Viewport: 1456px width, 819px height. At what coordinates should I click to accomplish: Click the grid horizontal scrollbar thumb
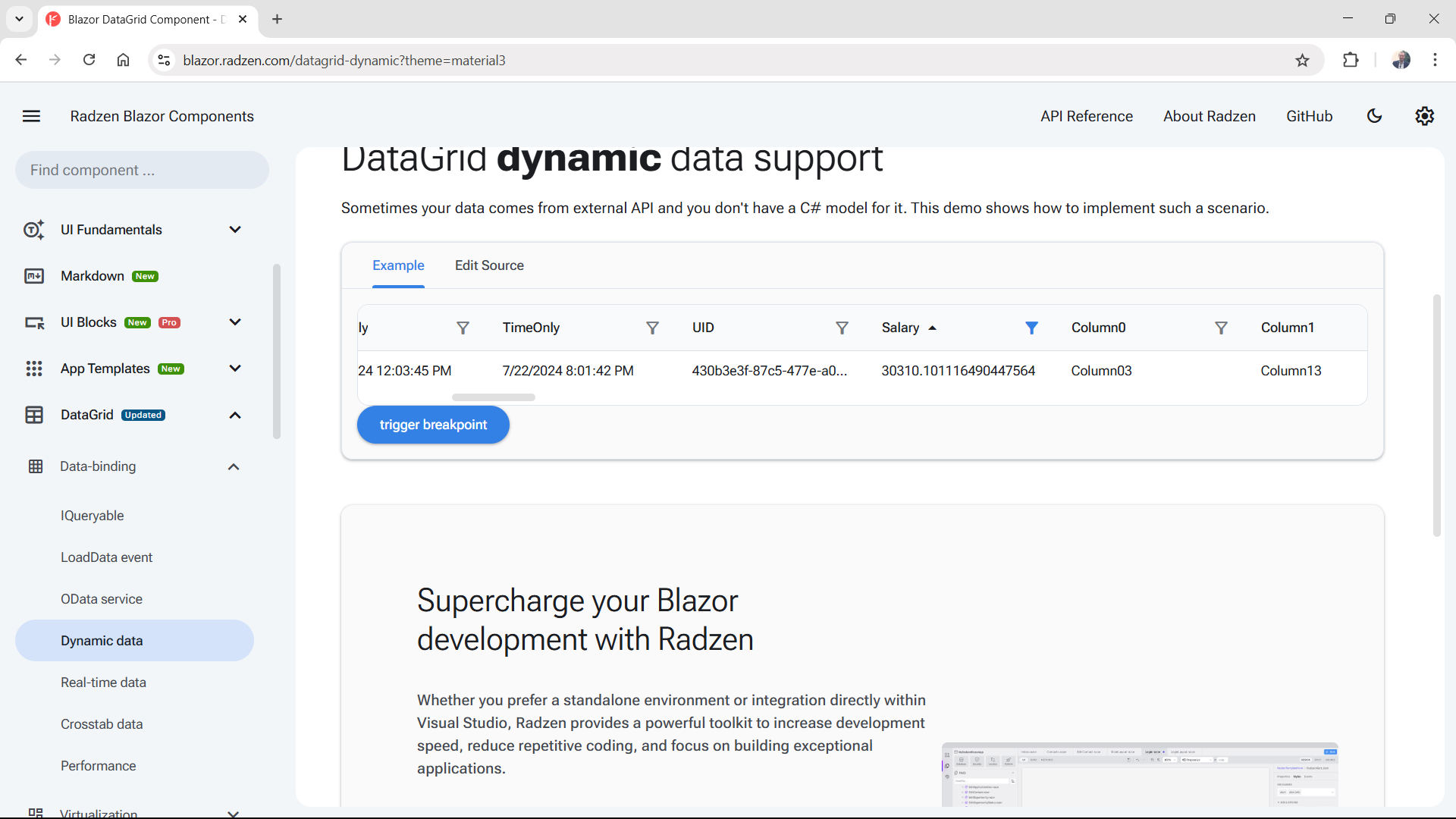tap(494, 397)
